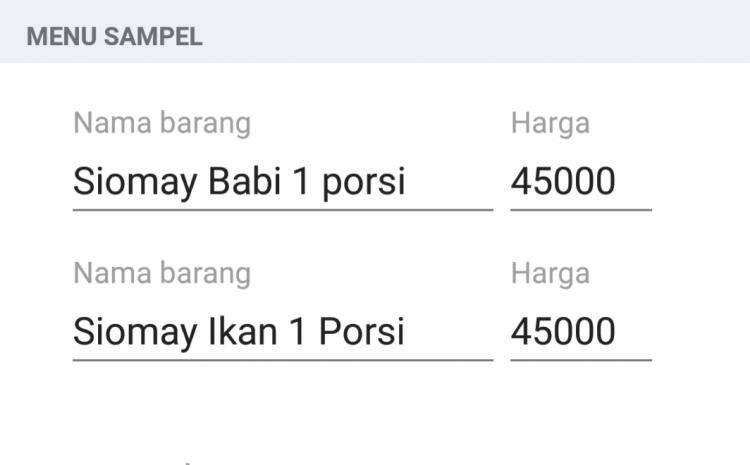
Task: Place cursor on capitalized Porsi in second item
Action: click(x=362, y=332)
